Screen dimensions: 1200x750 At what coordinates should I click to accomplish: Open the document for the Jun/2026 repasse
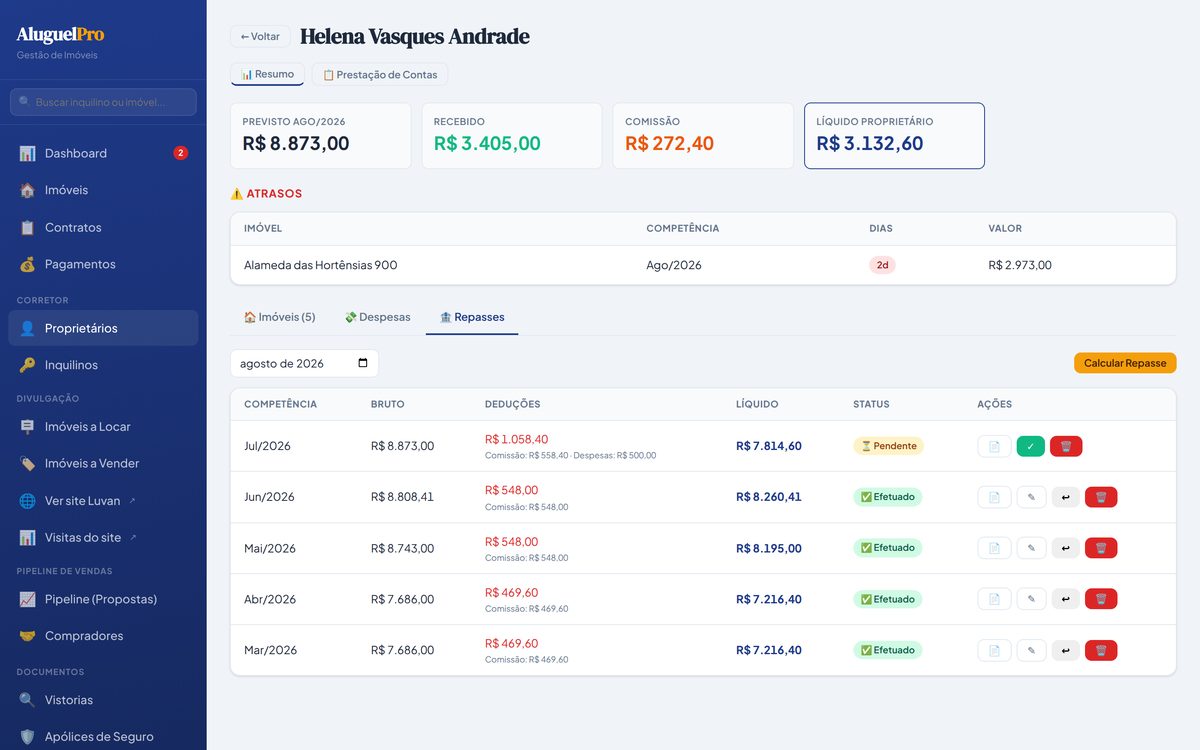tap(994, 497)
